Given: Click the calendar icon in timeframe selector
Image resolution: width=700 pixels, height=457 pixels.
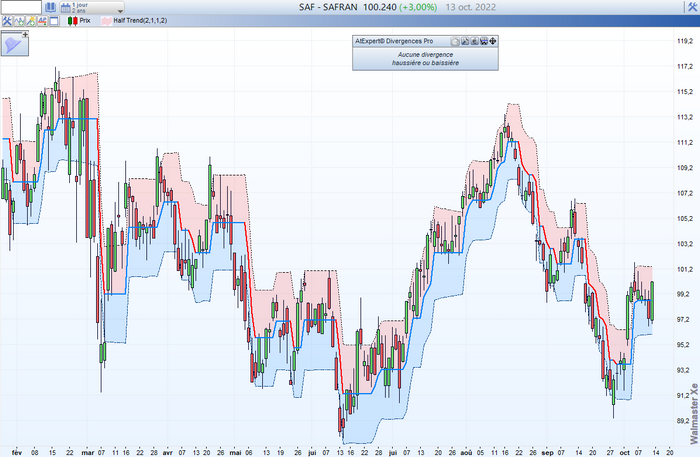Looking at the screenshot, I should point(66,7).
